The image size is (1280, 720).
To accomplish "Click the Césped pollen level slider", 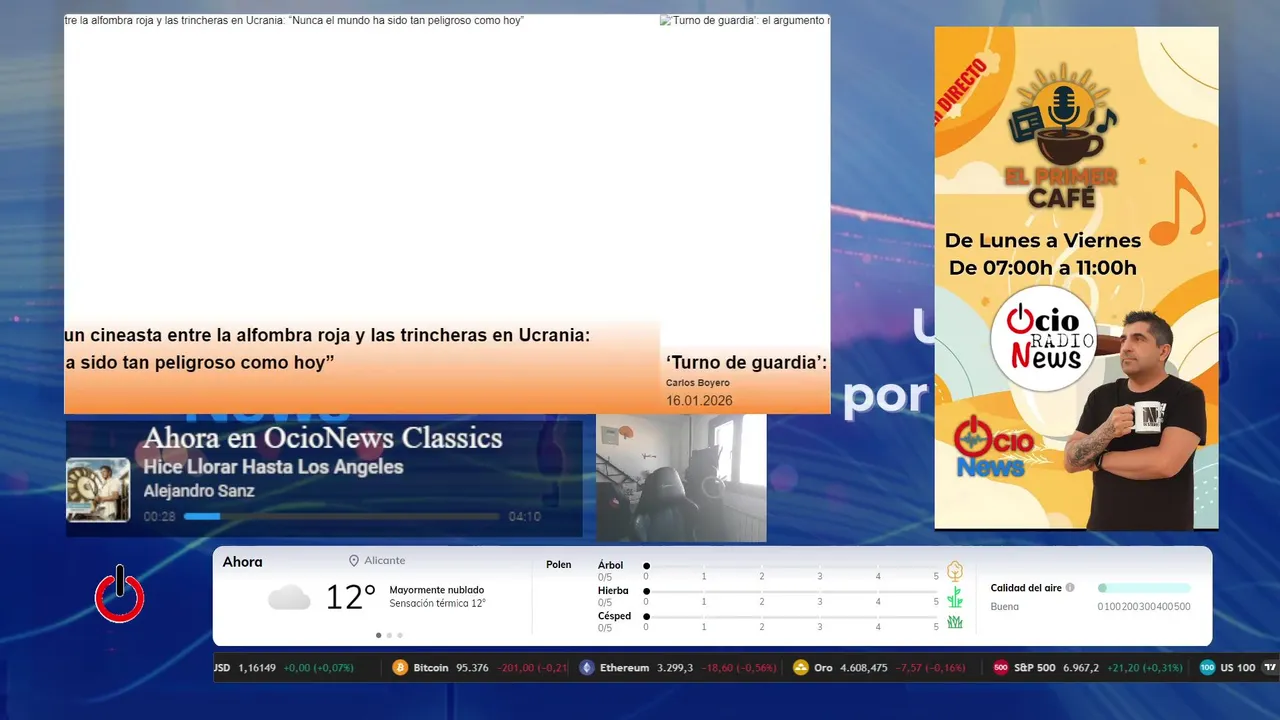I will click(x=791, y=616).
